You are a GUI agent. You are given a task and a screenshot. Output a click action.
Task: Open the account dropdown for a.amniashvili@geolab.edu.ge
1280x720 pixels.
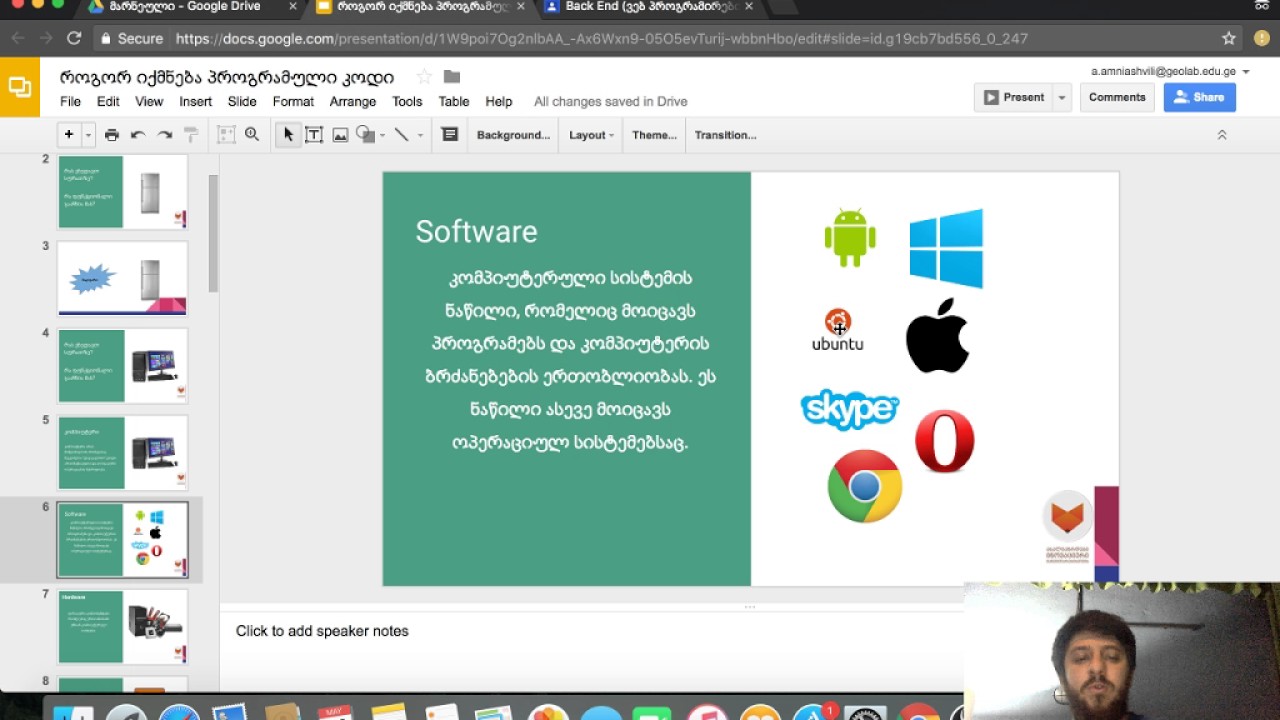tap(1246, 72)
